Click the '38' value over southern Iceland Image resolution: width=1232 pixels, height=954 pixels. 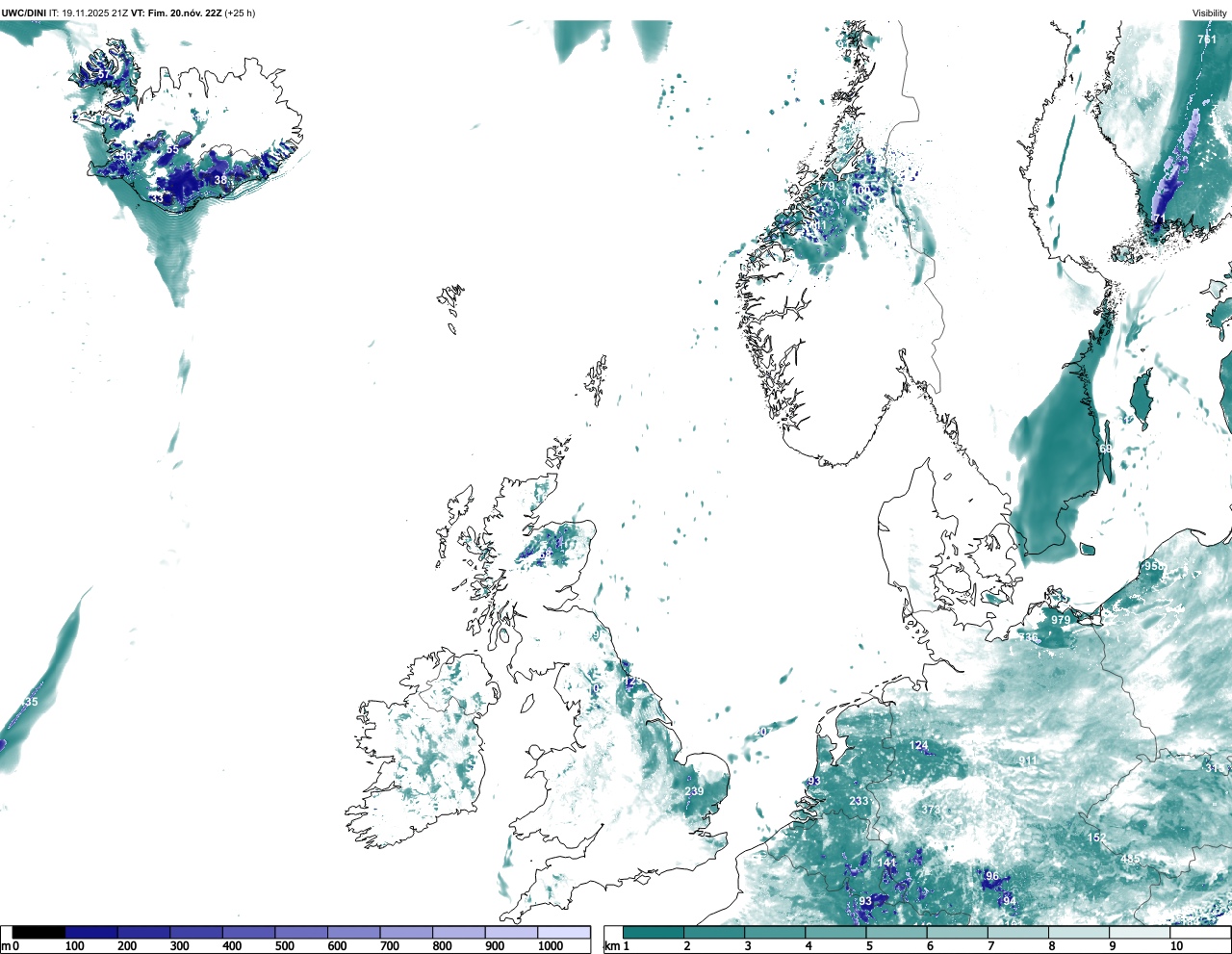220,180
